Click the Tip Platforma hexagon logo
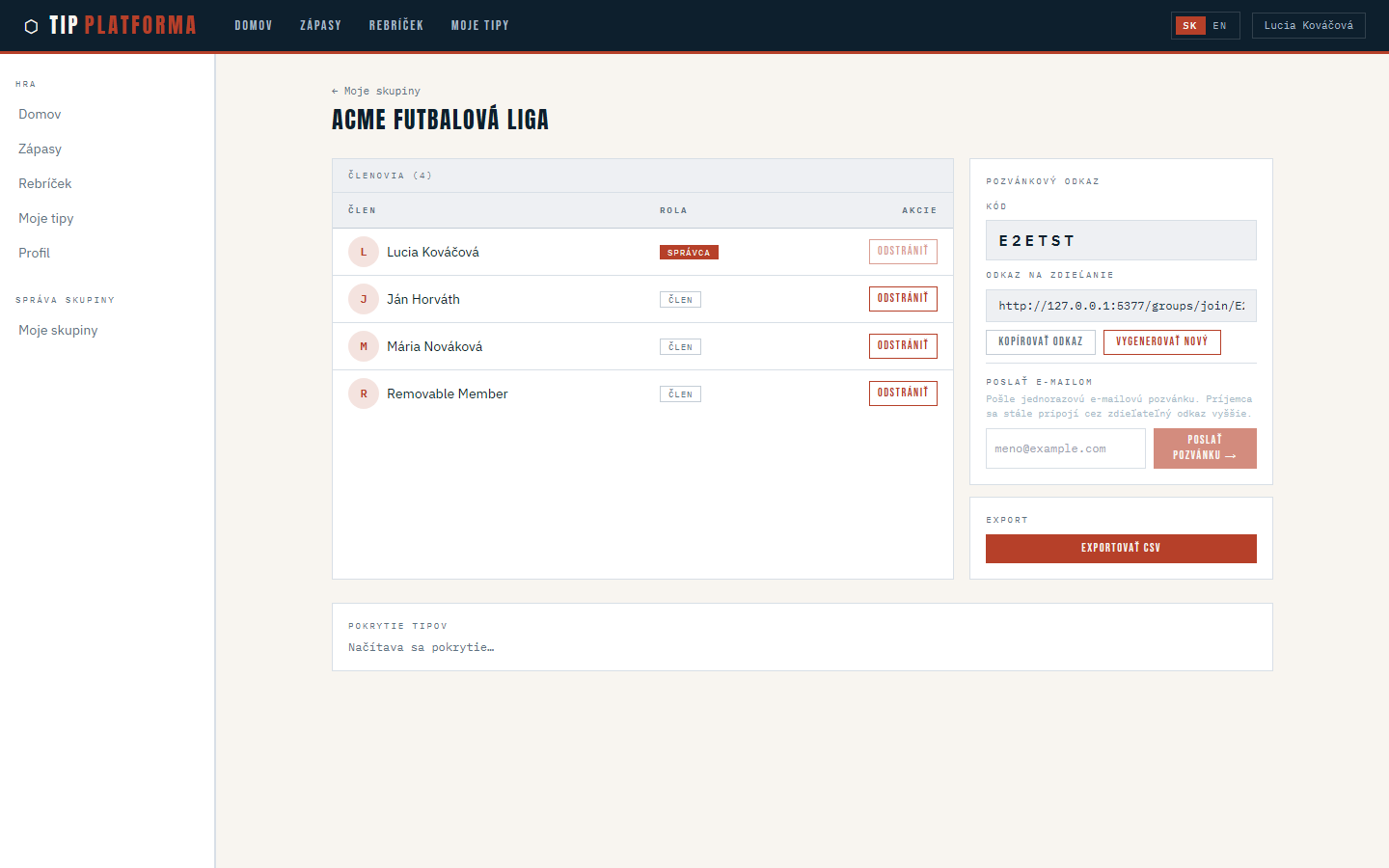The height and width of the screenshot is (868, 1389). click(x=31, y=26)
